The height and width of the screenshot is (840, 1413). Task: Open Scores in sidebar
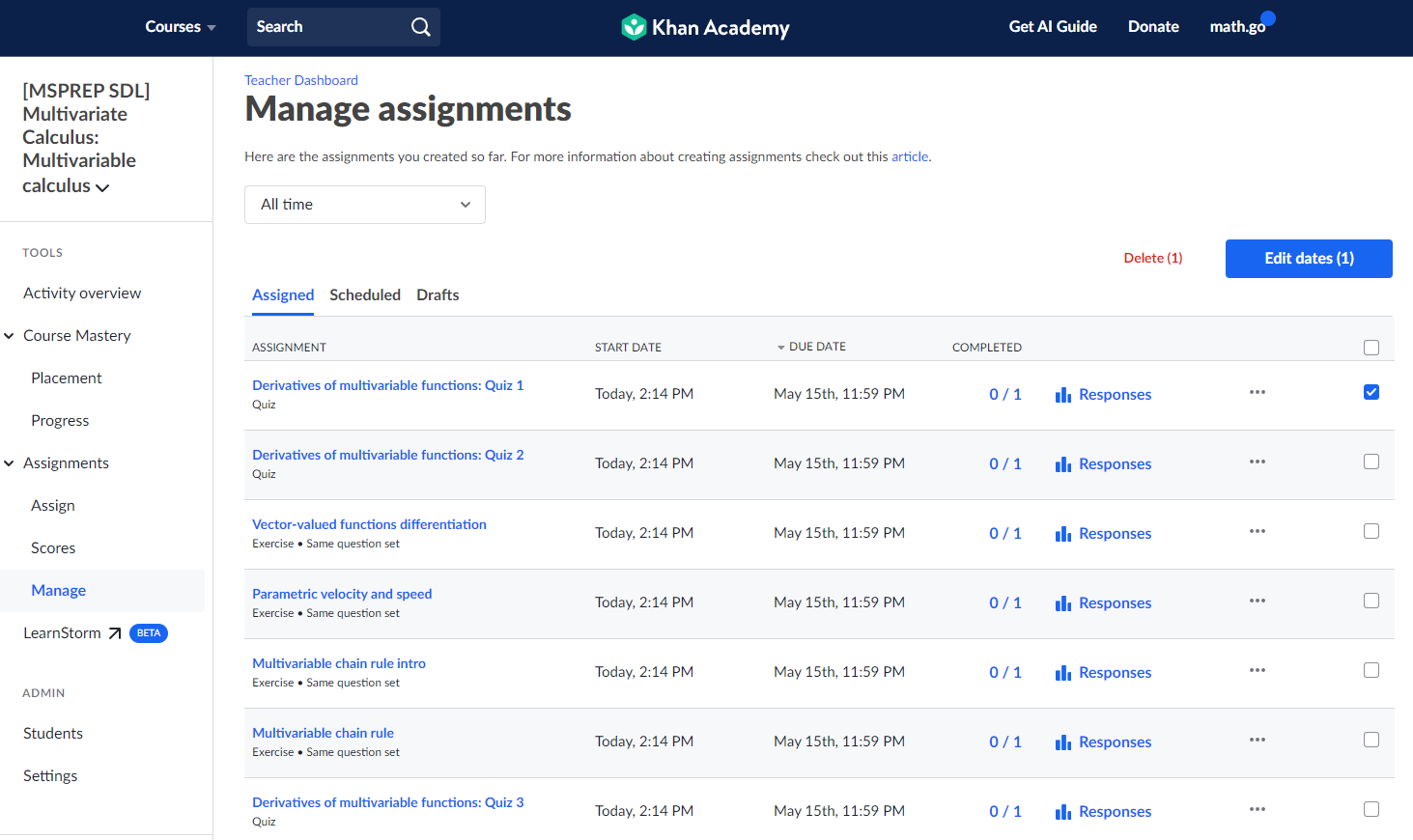53,548
